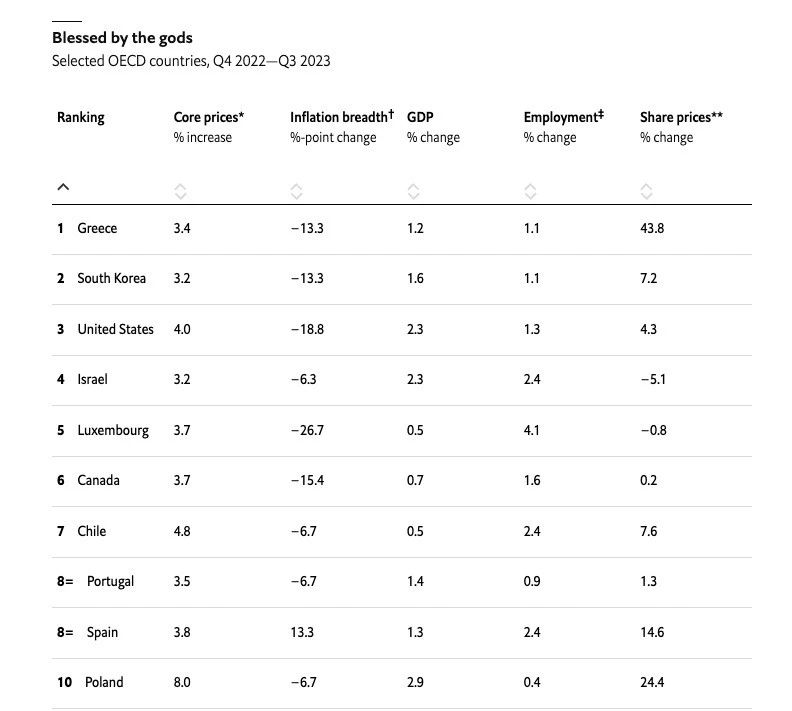Screen dimensions: 792x711
Task: Click the Employment column sort icon
Action: coord(530,191)
